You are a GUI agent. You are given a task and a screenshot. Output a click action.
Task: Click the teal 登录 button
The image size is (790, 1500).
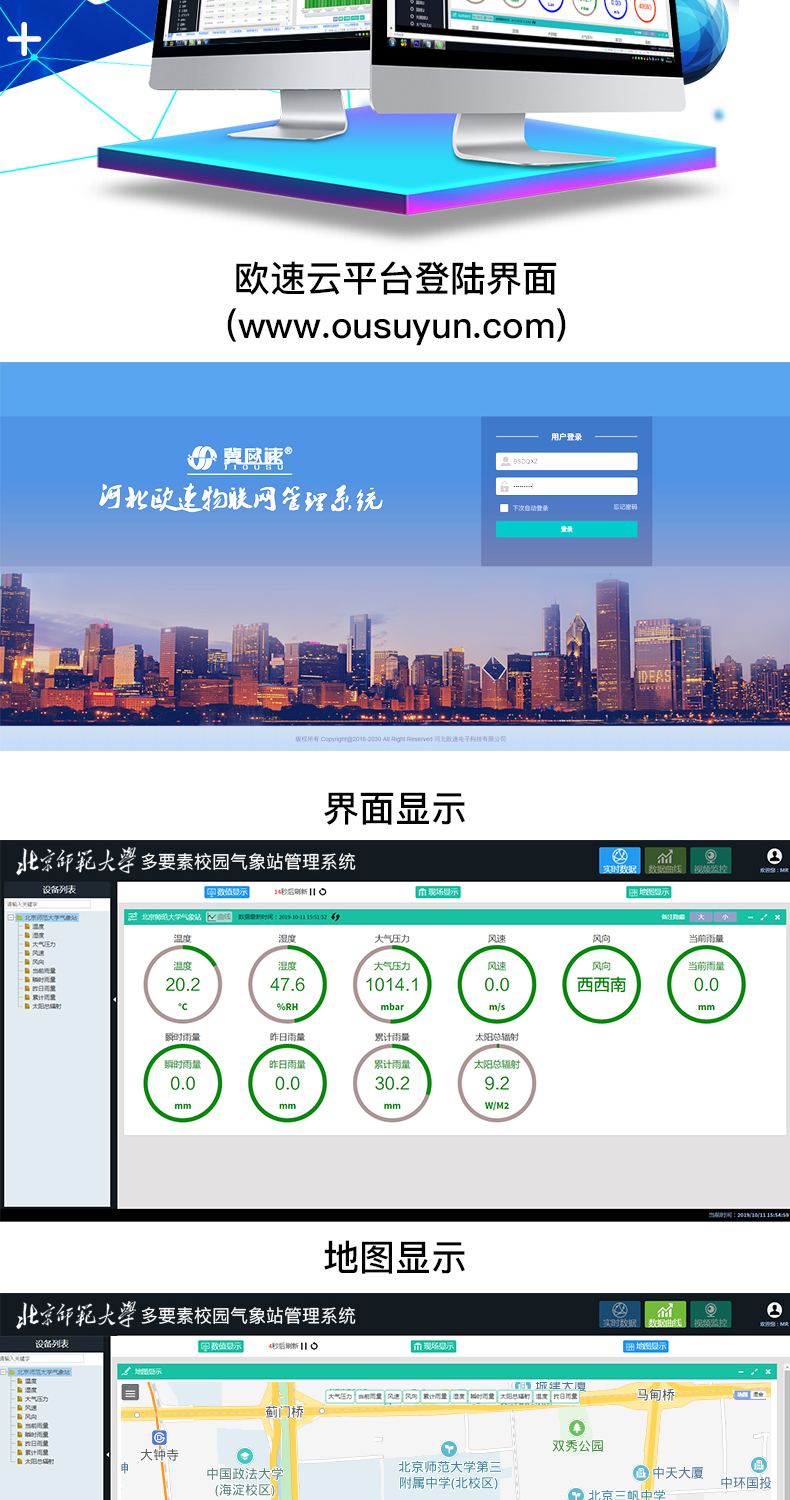click(566, 529)
